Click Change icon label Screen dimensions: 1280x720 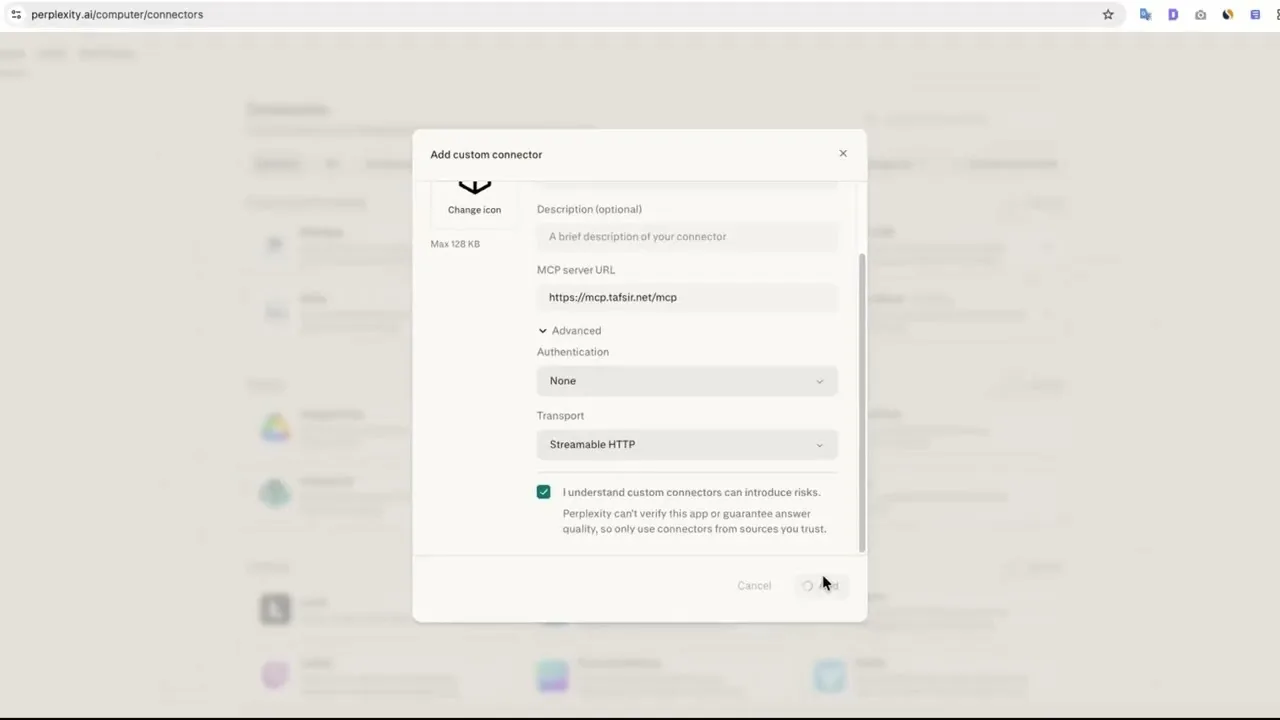click(x=474, y=210)
